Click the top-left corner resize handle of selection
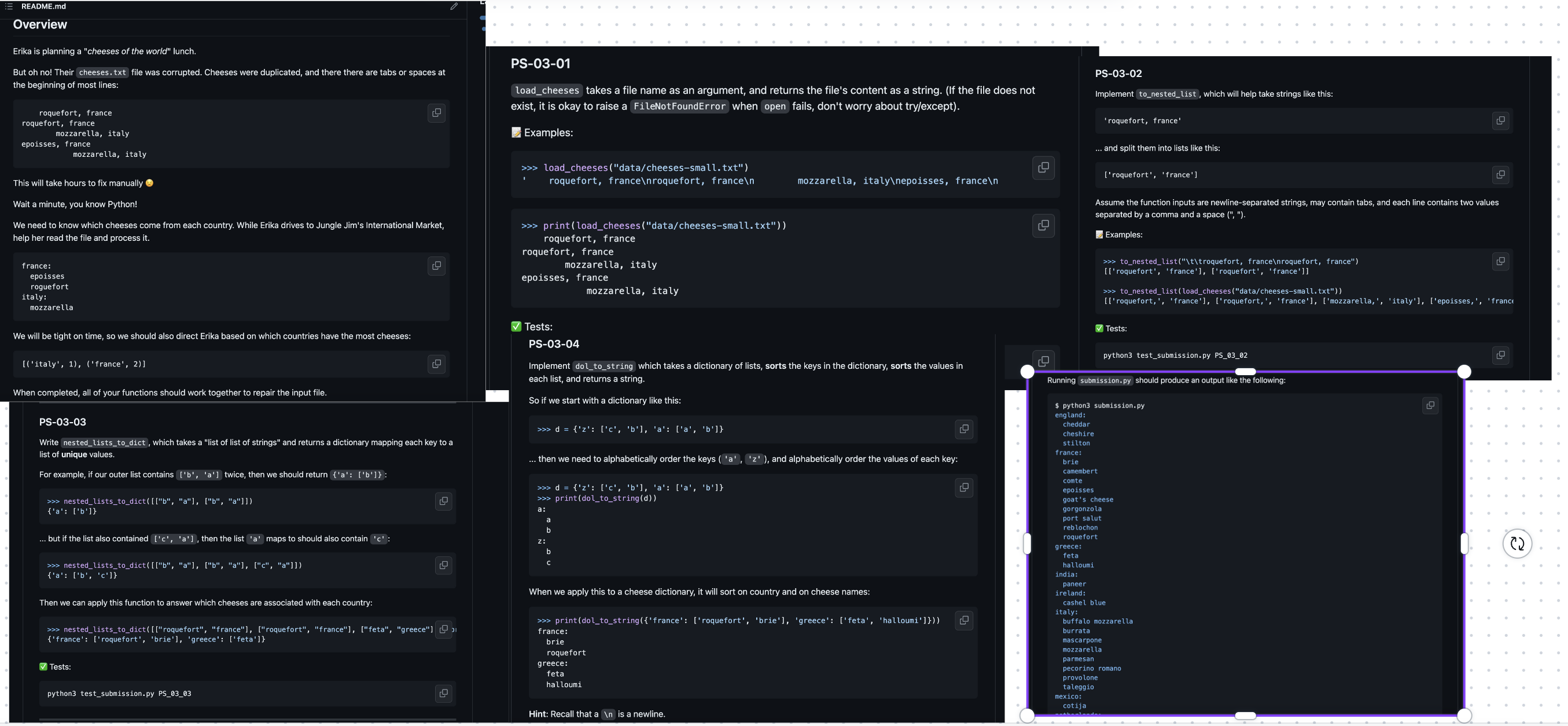The width and height of the screenshot is (1568, 726). click(x=1027, y=372)
